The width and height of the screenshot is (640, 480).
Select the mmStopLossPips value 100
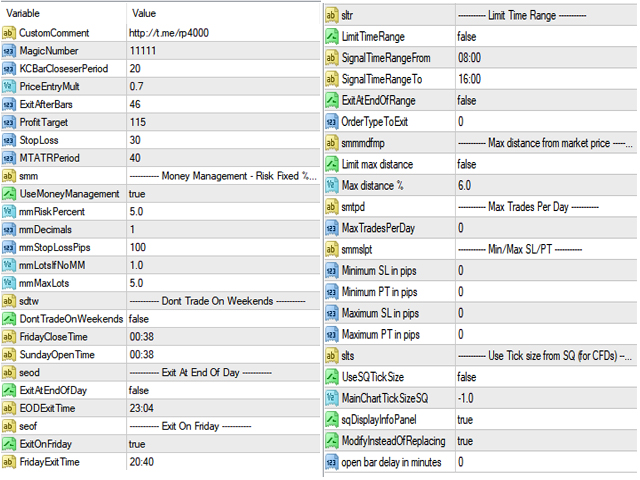coord(138,247)
